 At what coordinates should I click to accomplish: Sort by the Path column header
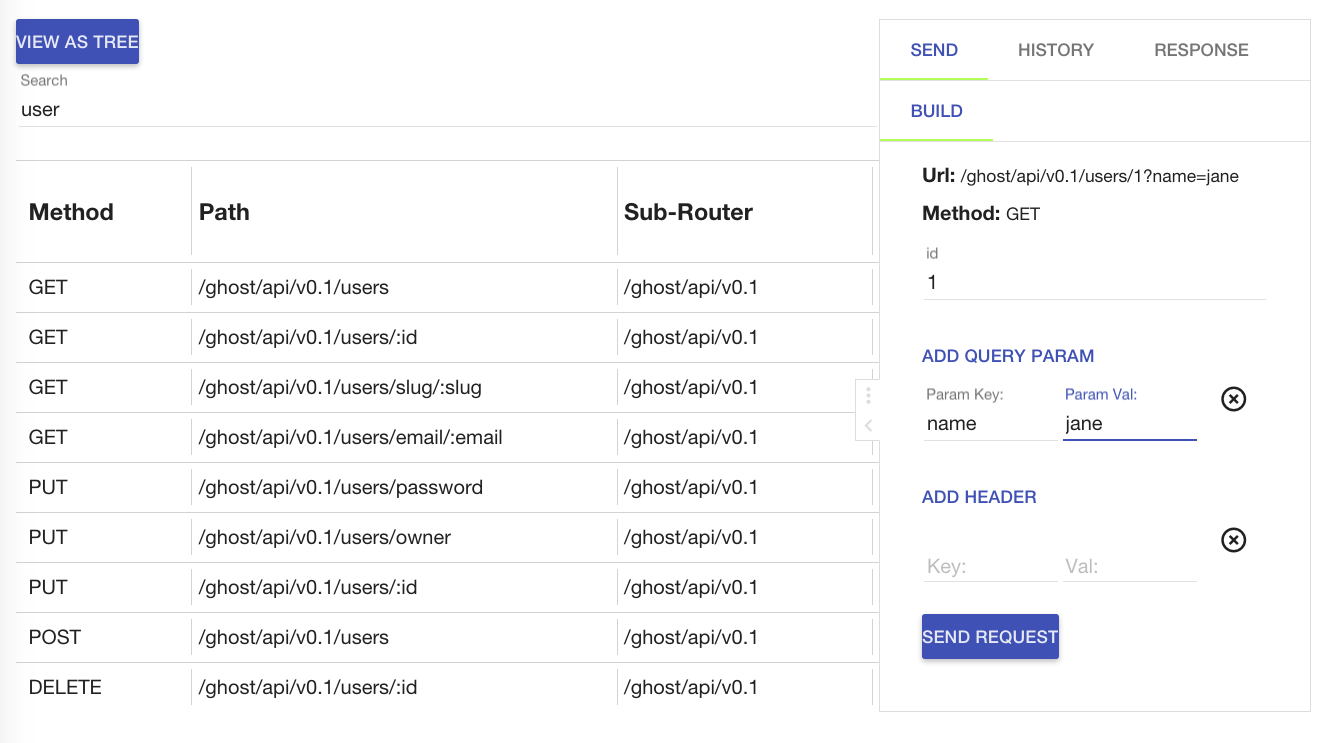tap(224, 212)
